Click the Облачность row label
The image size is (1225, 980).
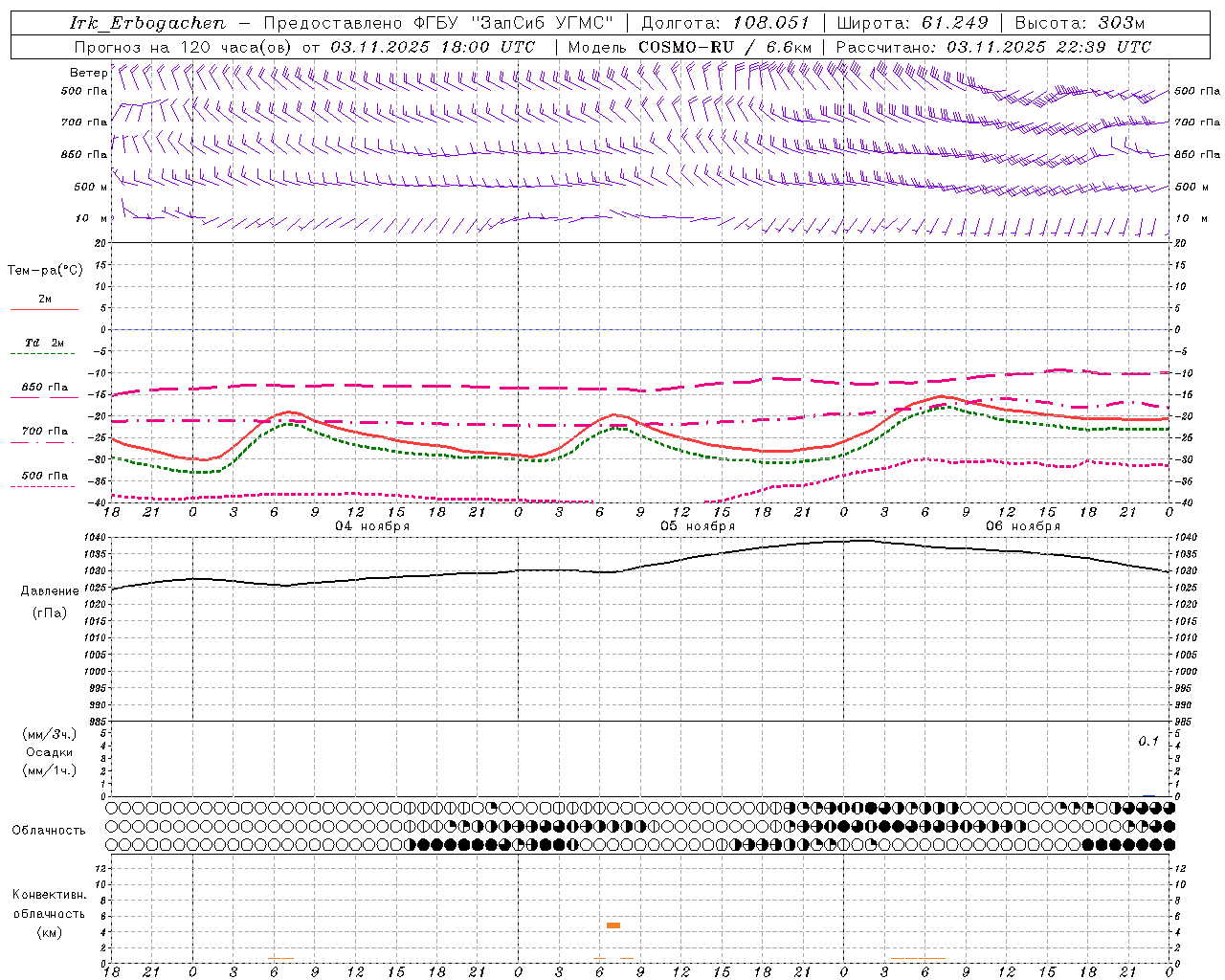(49, 830)
